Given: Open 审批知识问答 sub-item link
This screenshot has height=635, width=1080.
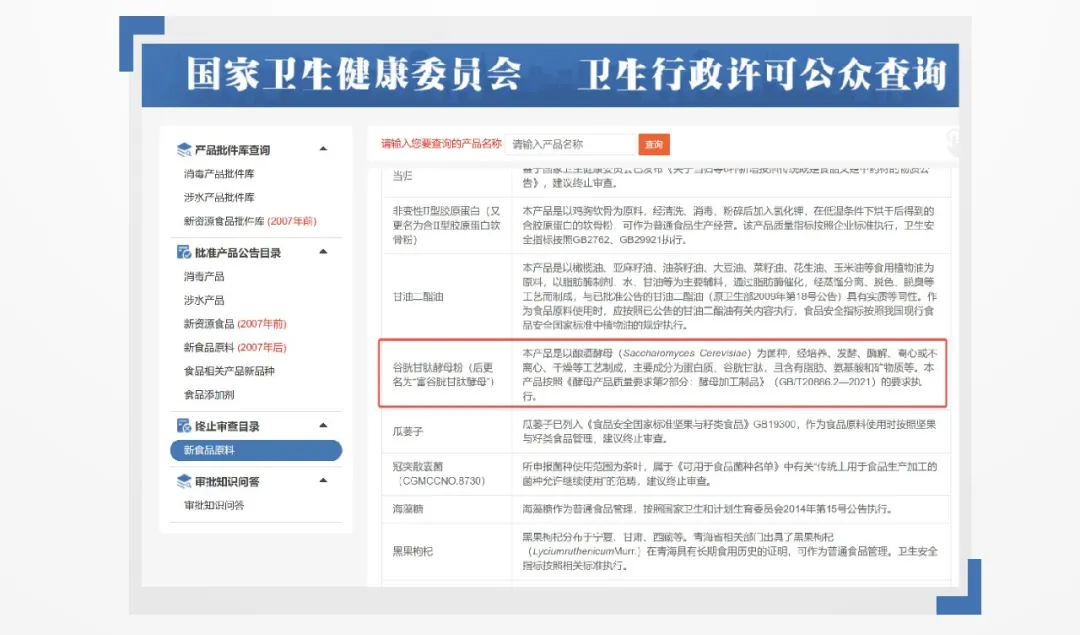Looking at the screenshot, I should point(214,505).
